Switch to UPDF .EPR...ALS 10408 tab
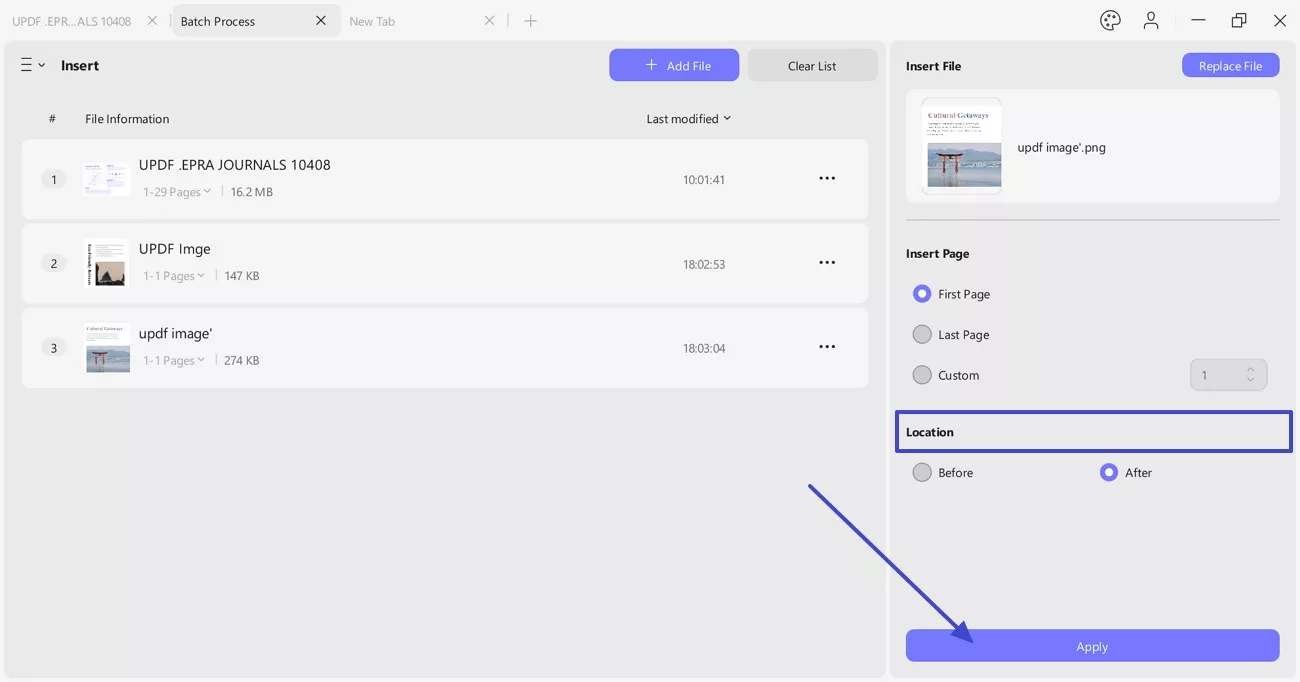1300x682 pixels. tap(72, 21)
